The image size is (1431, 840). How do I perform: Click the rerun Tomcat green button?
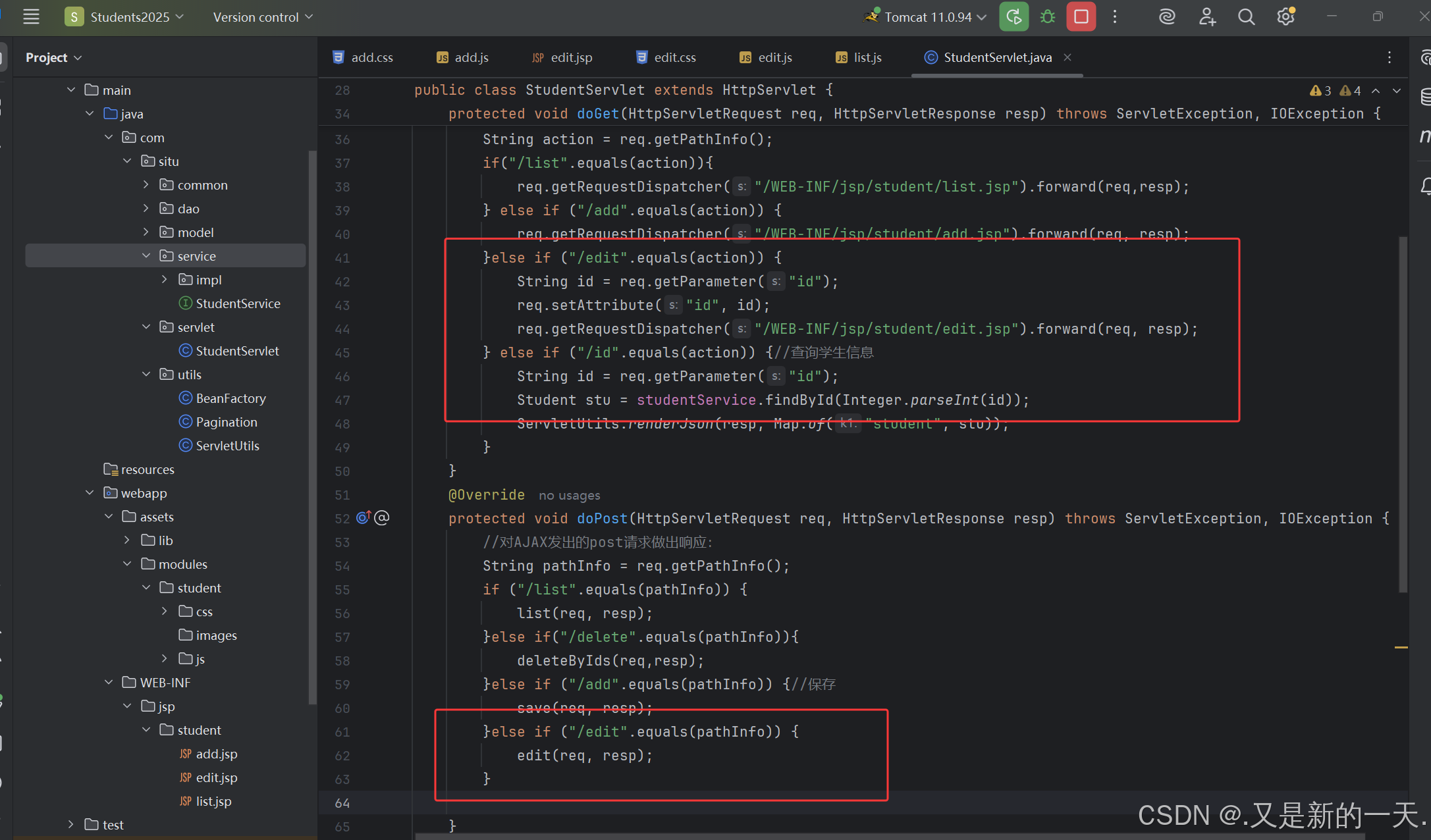tap(1013, 17)
